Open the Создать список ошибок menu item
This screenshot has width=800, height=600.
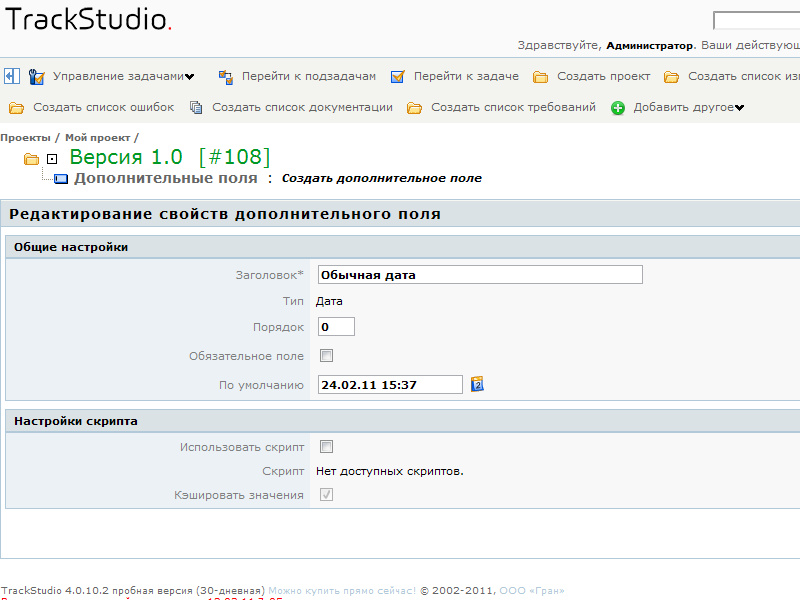point(103,108)
